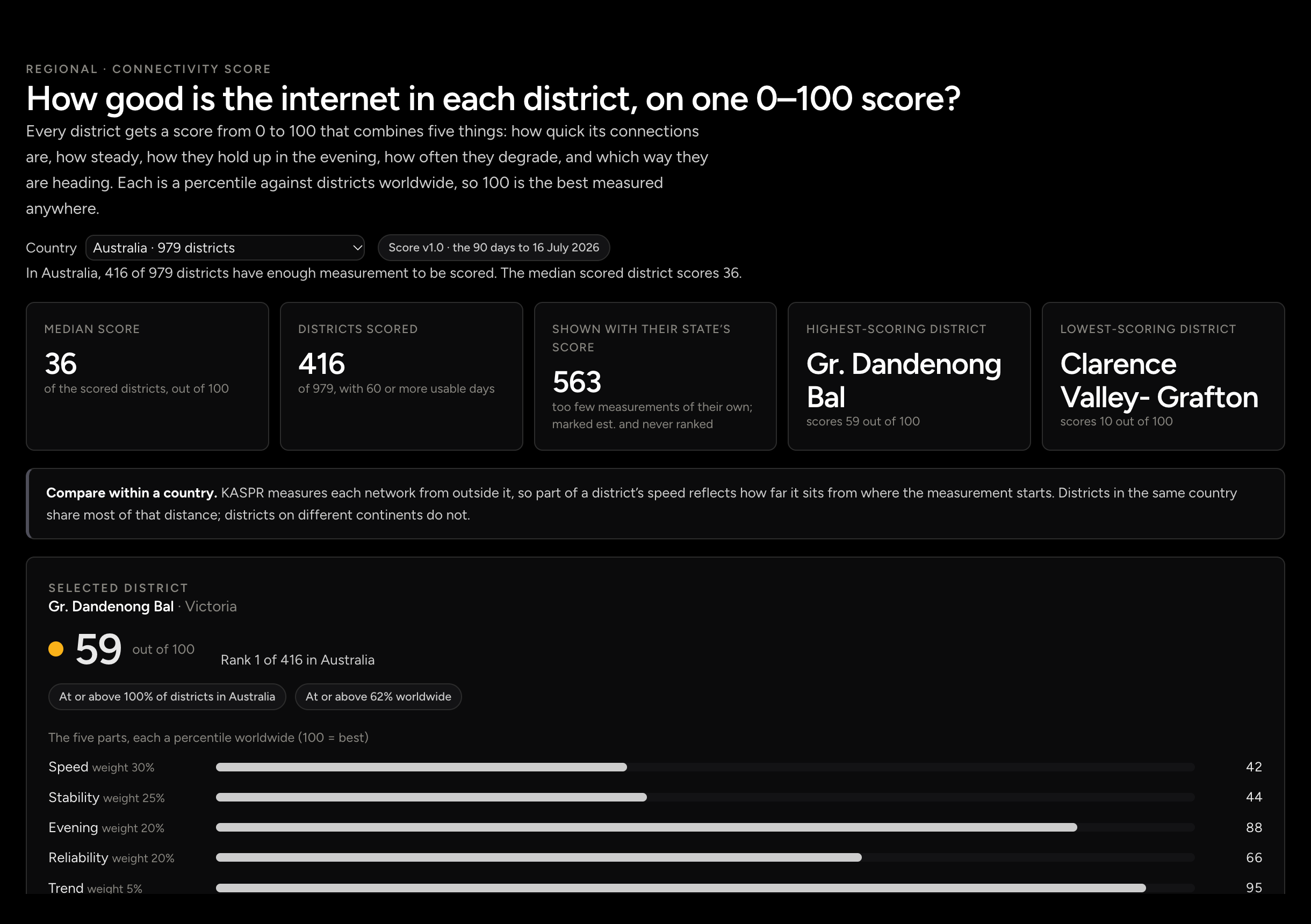Open the Lowest-Scoring District Clarence Valley card
The height and width of the screenshot is (924, 1311).
point(1163,377)
